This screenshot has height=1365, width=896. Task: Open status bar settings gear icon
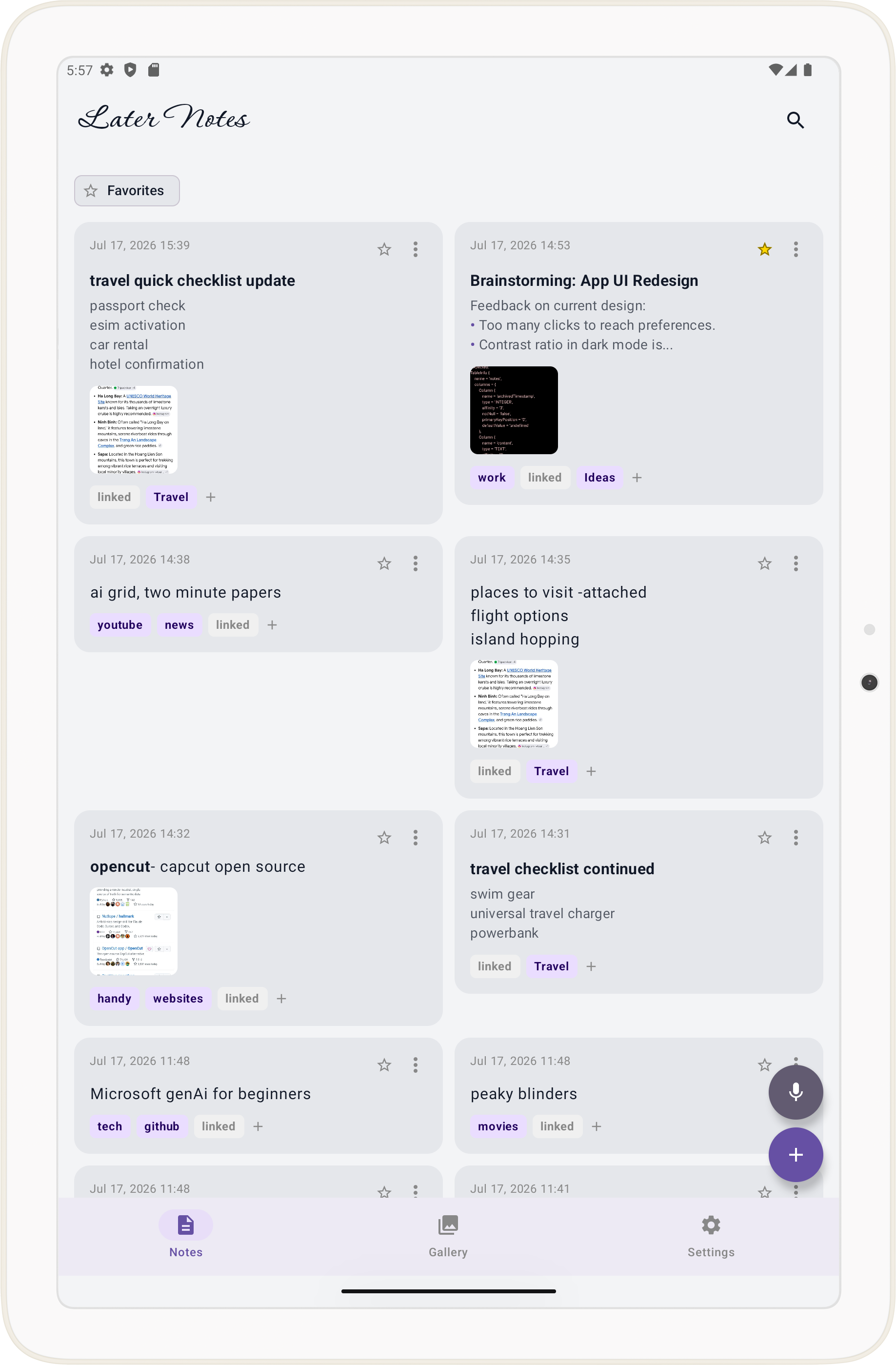point(107,70)
